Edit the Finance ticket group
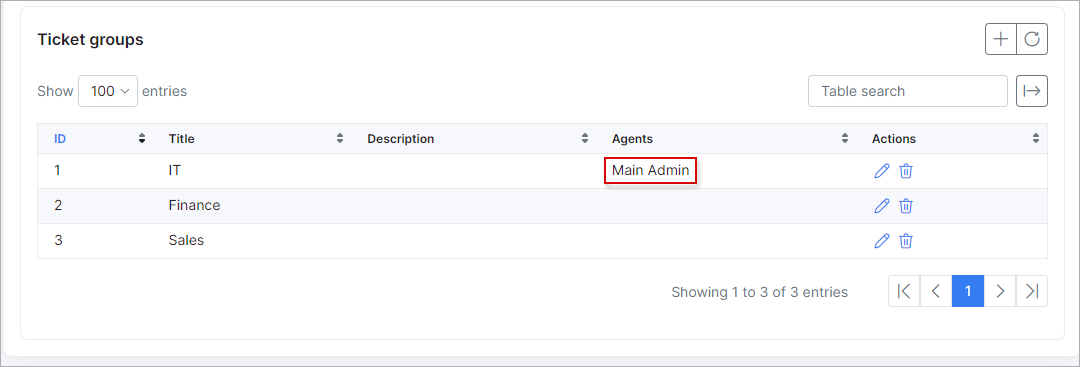This screenshot has height=367, width=1080. click(882, 205)
